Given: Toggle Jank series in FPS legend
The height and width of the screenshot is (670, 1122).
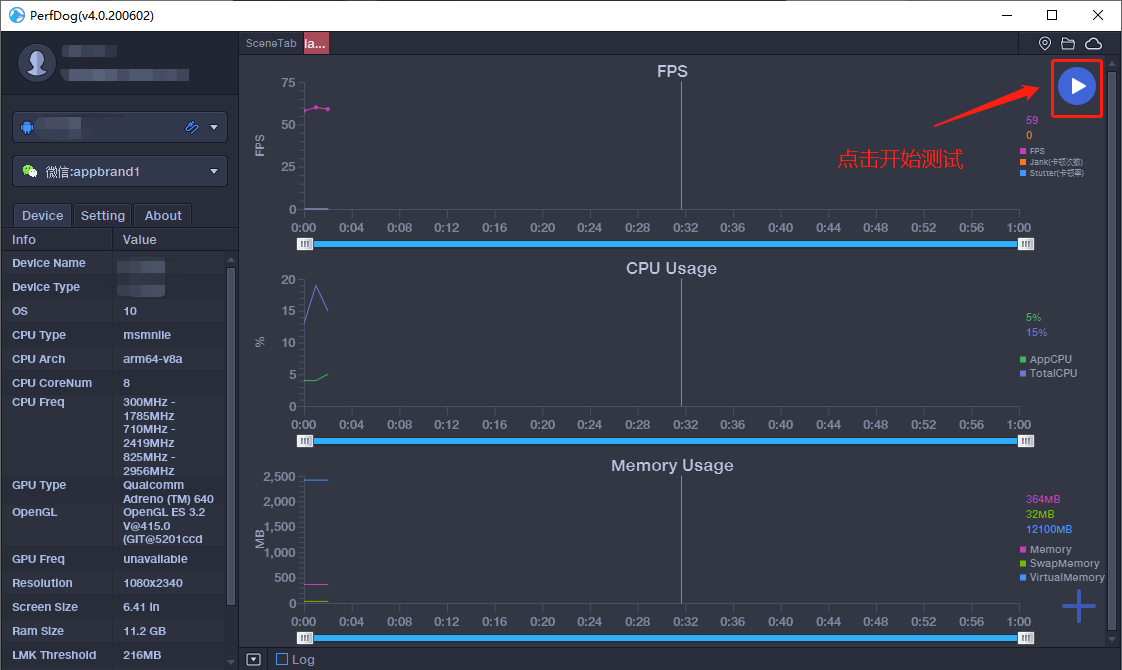Looking at the screenshot, I should tap(1050, 162).
